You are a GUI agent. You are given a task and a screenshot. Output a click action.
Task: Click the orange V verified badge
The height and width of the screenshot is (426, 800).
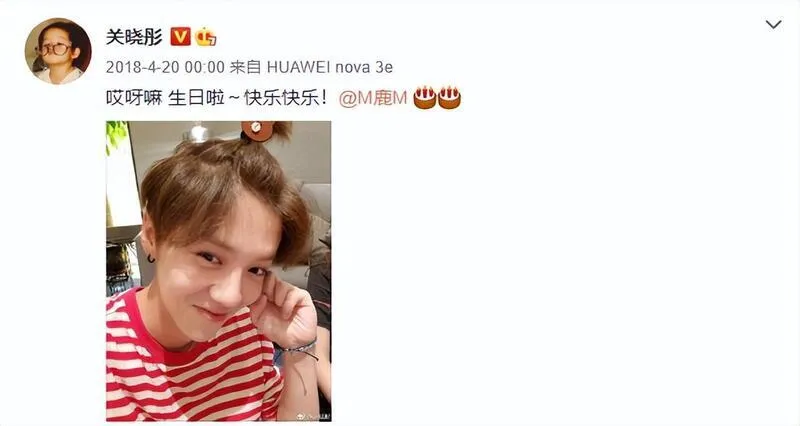click(x=180, y=37)
